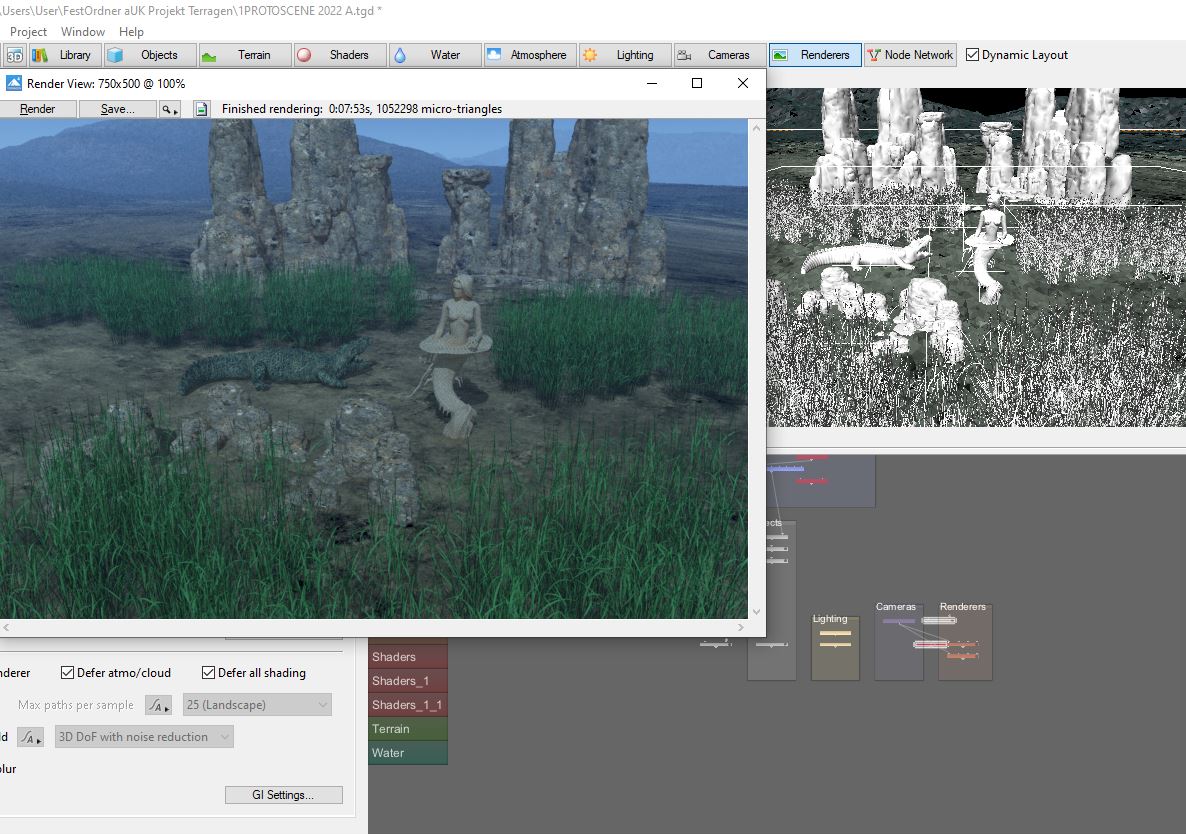The width and height of the screenshot is (1186, 835).
Task: Switch to the Atmosphere layout
Action: pyautogui.click(x=529, y=55)
